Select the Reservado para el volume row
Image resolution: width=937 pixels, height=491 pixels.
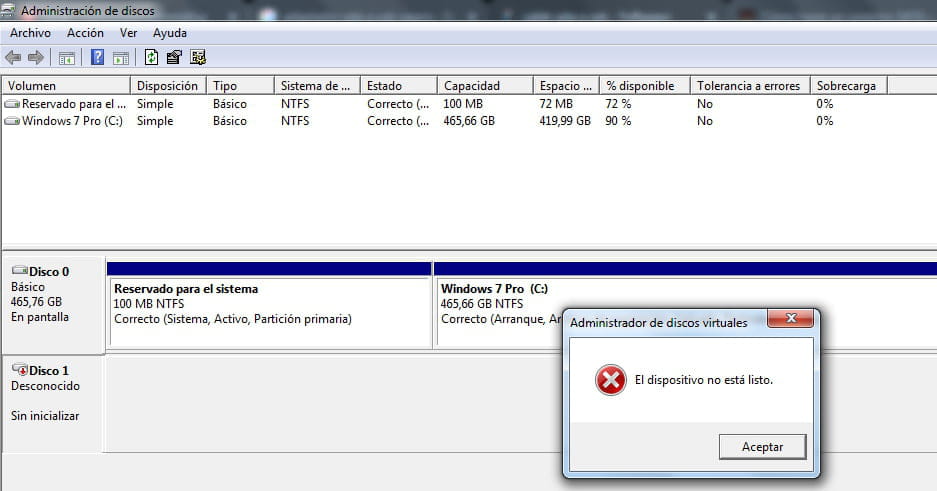point(445,104)
